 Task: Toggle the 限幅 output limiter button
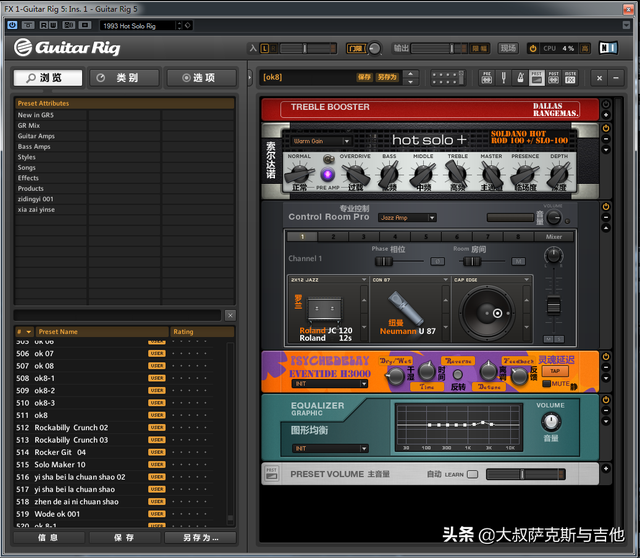[x=479, y=49]
